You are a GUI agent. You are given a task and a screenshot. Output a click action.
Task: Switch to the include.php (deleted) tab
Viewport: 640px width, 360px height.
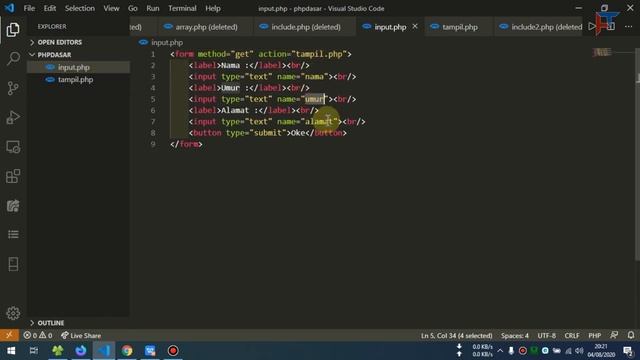(306, 27)
